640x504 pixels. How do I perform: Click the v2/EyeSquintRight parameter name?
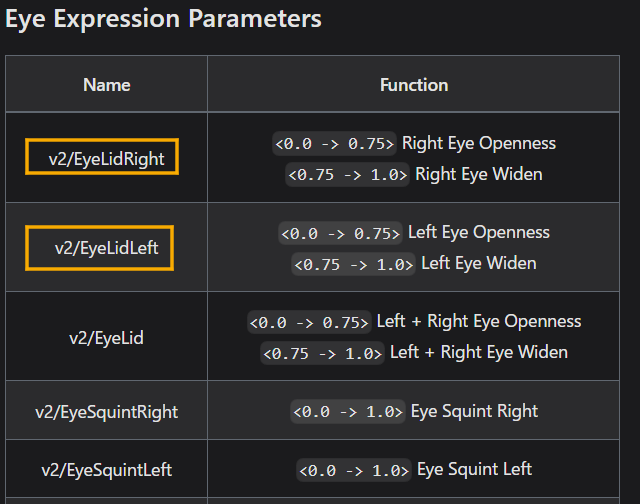coord(107,411)
